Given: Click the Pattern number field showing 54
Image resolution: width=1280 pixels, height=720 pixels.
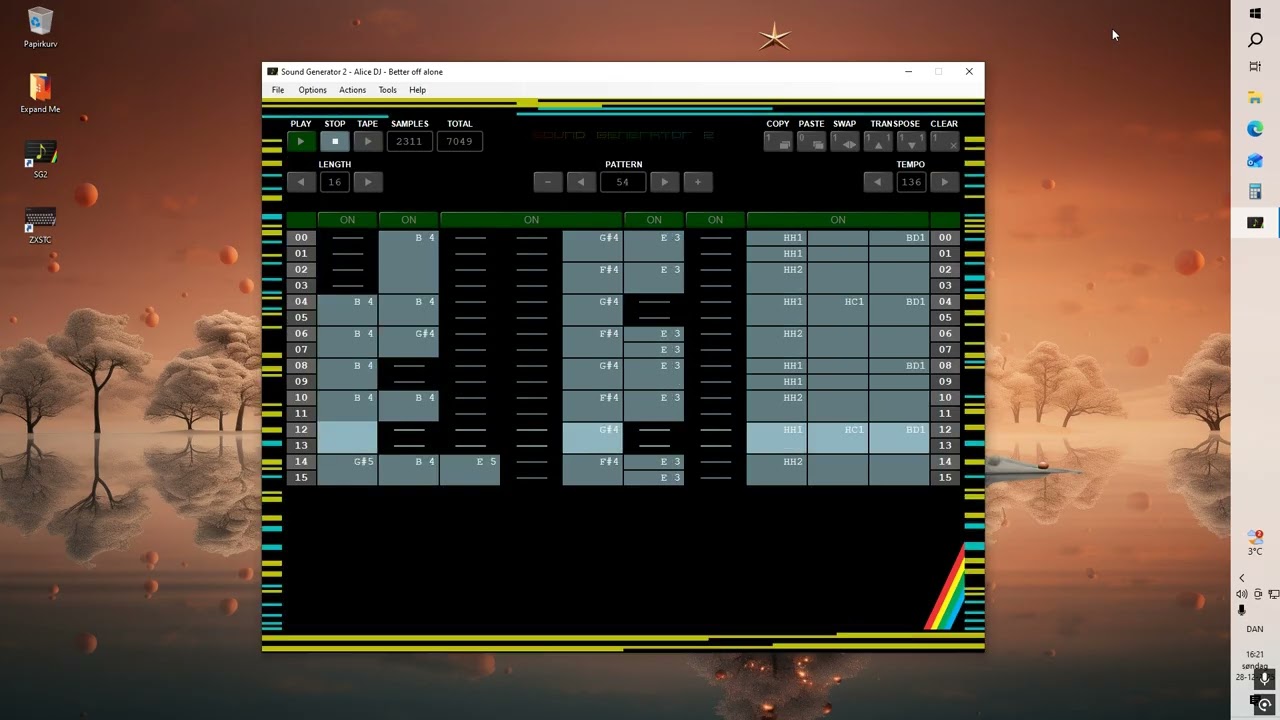Looking at the screenshot, I should [623, 182].
